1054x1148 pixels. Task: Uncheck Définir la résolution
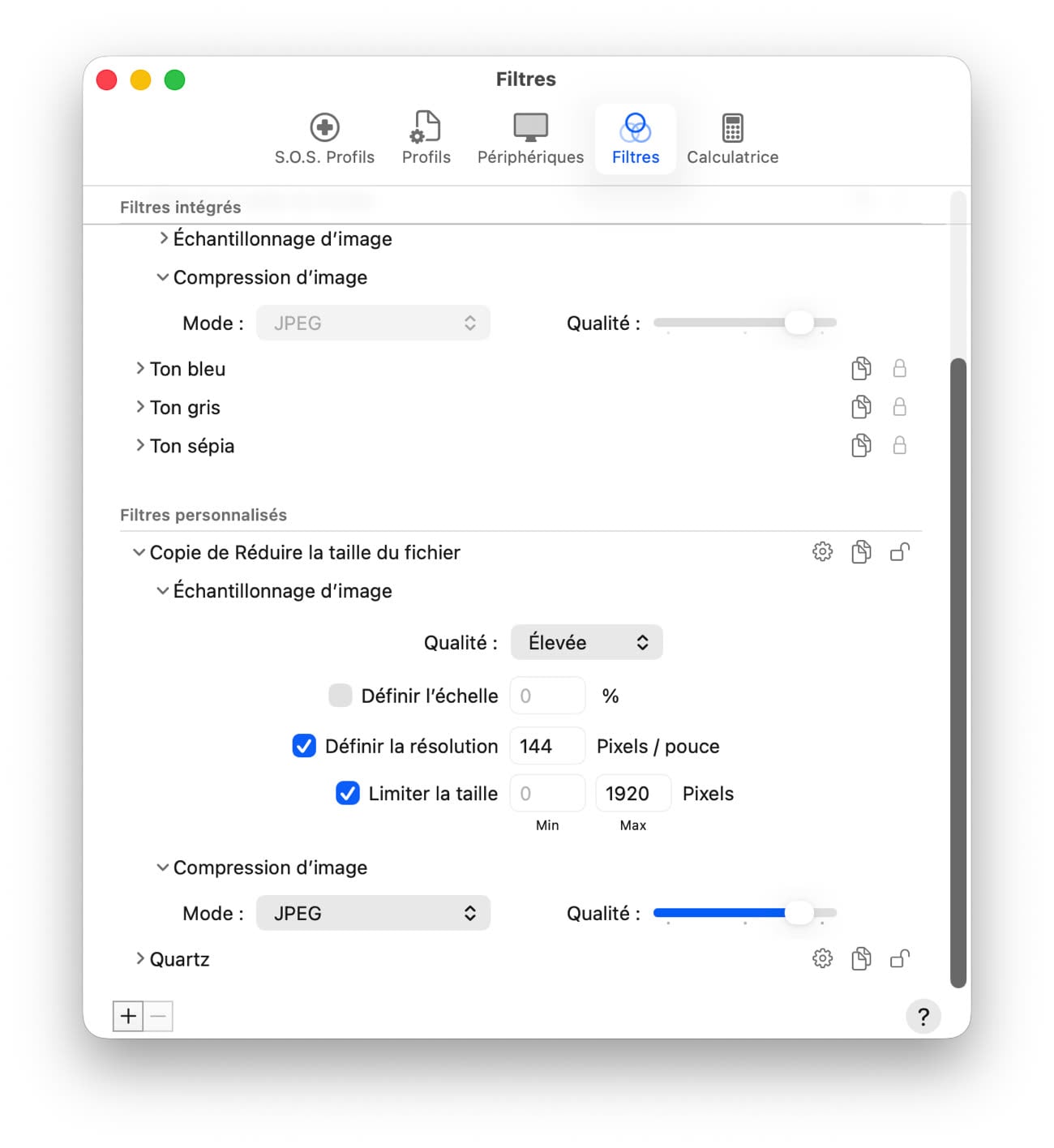pos(304,746)
